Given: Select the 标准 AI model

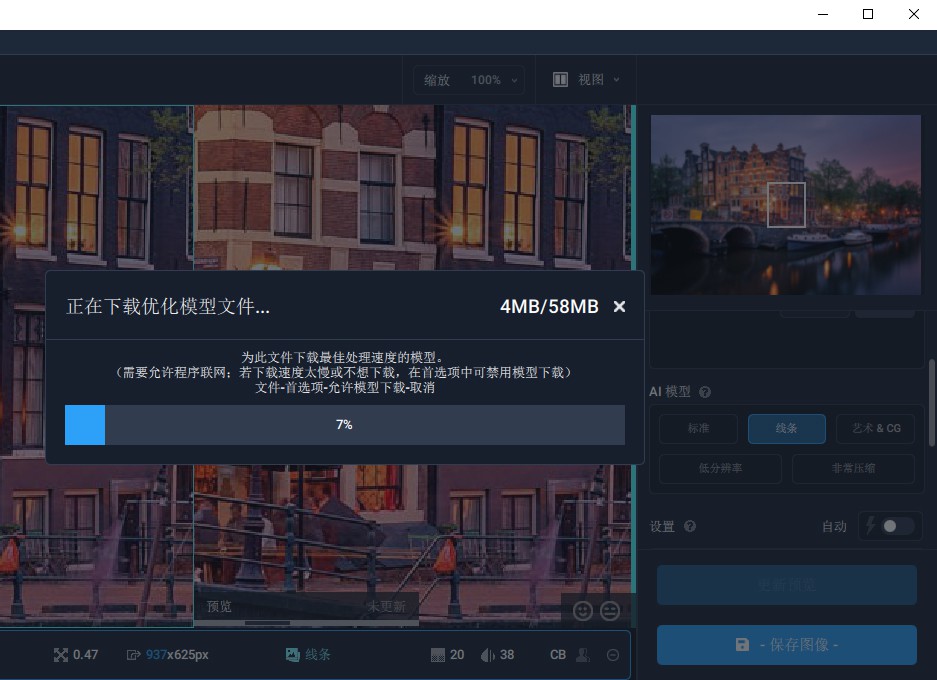Looking at the screenshot, I should (x=698, y=428).
